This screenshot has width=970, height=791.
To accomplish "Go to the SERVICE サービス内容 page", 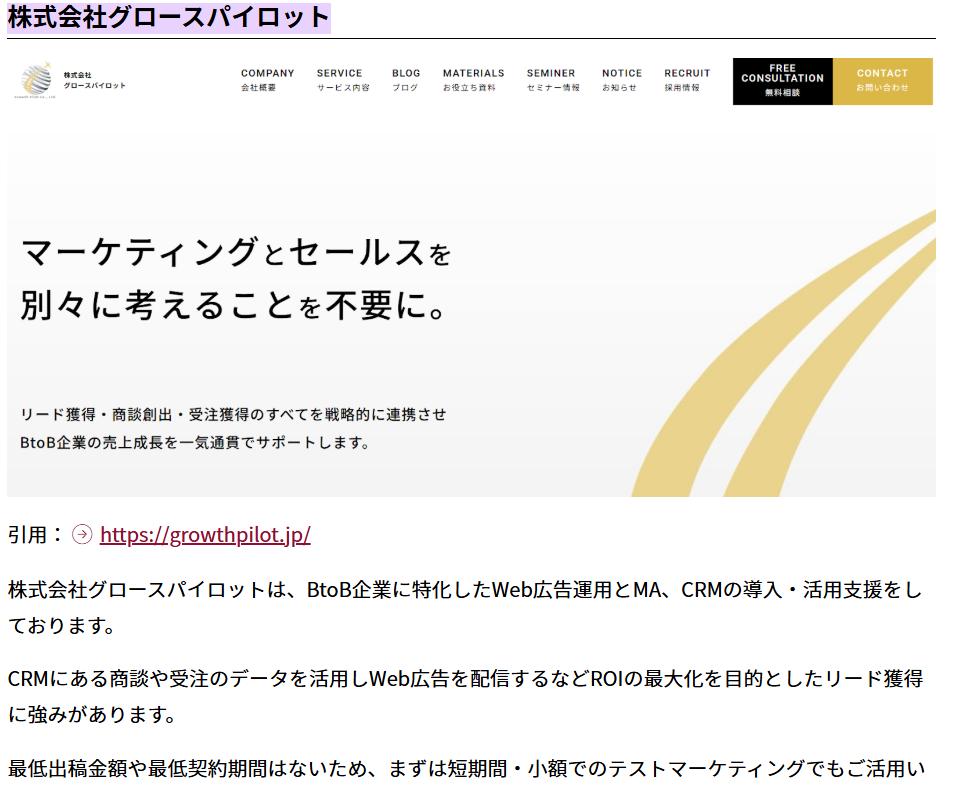I will pos(342,80).
